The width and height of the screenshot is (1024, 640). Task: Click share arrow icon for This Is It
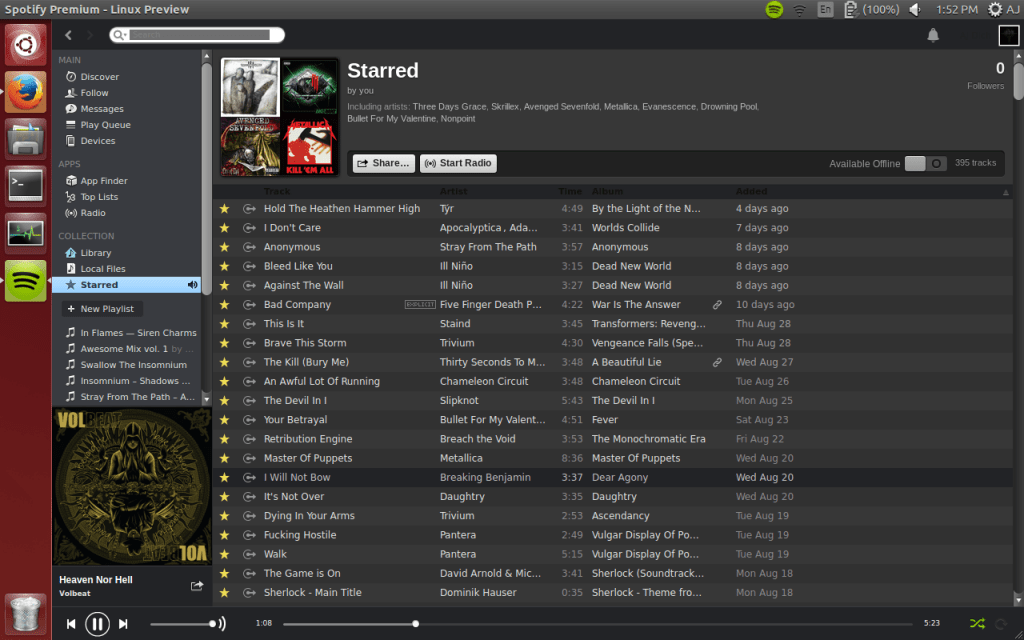coord(249,324)
